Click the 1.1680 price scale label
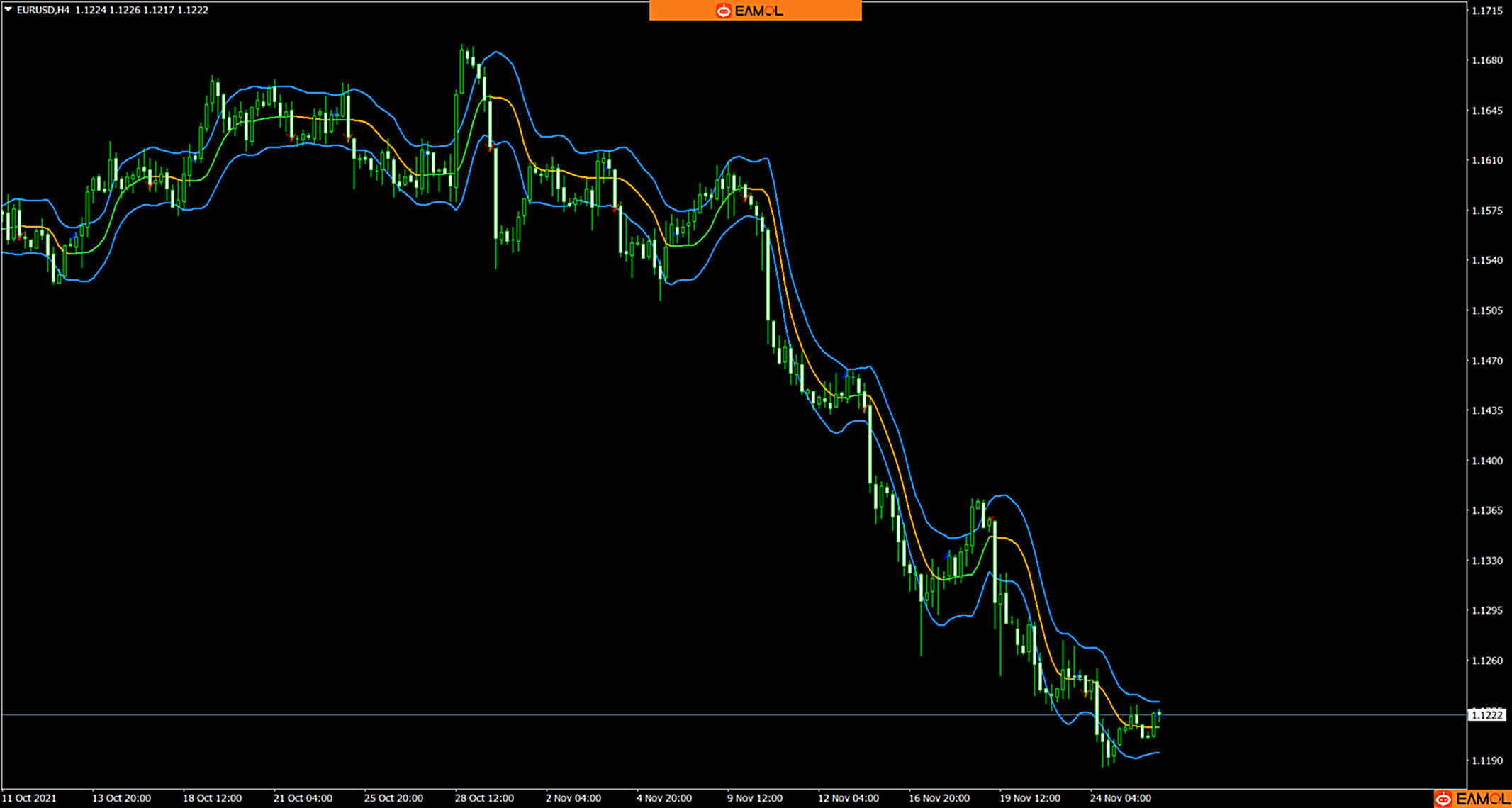 [x=1487, y=60]
